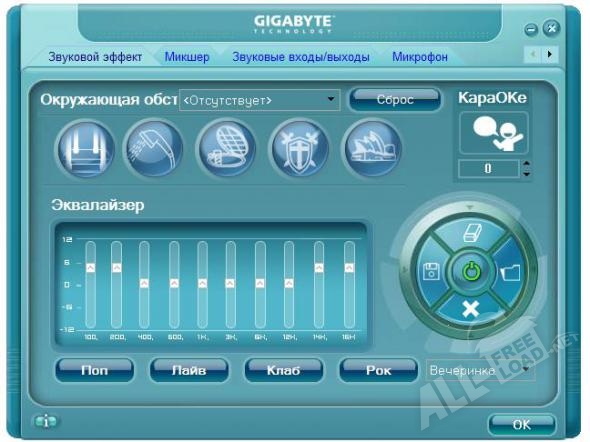Image resolution: width=590 pixels, height=442 pixels.
Task: Increase the KaraOKe key value
Action: click(x=526, y=164)
